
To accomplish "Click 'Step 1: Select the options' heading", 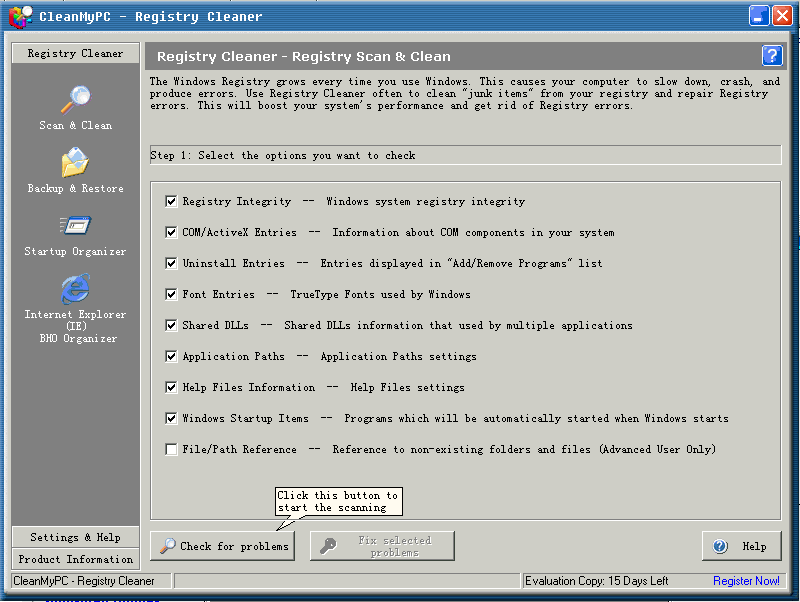I will tap(283, 156).
